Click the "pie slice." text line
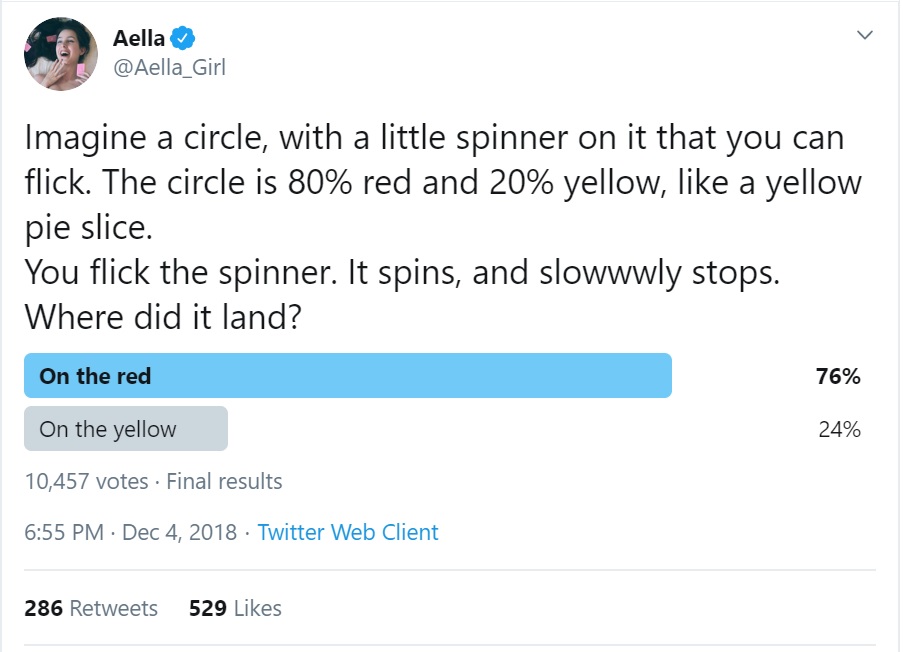903x652 pixels. pos(88,227)
